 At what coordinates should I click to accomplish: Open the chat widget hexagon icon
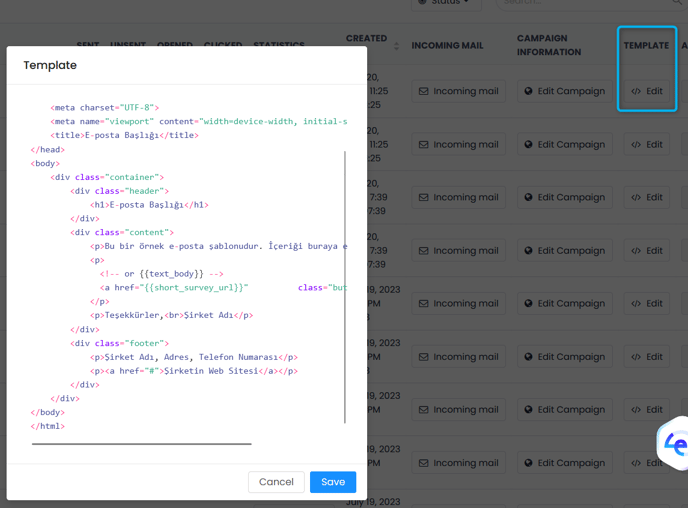[x=675, y=444]
